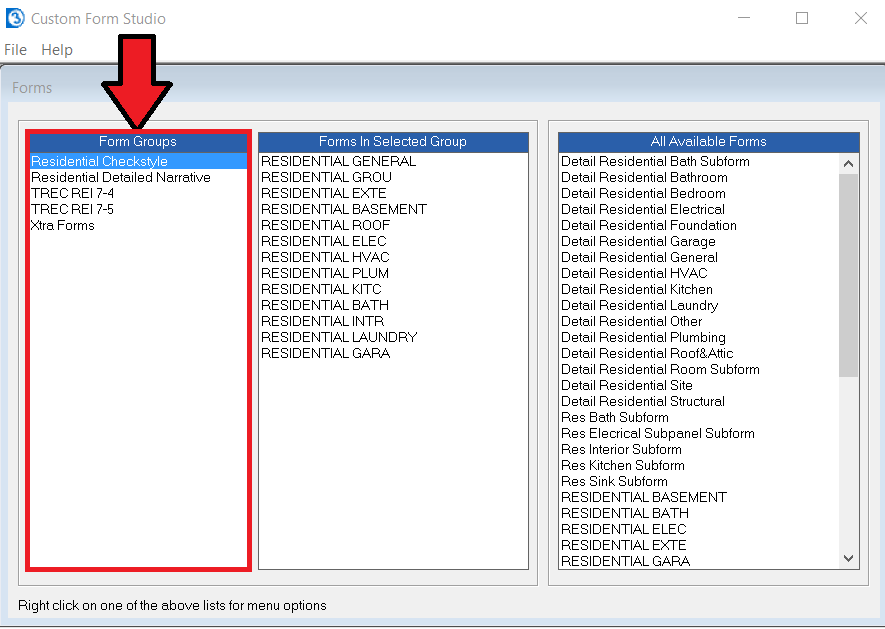Open the File menu
Viewport: 885px width, 629px height.
pos(15,50)
